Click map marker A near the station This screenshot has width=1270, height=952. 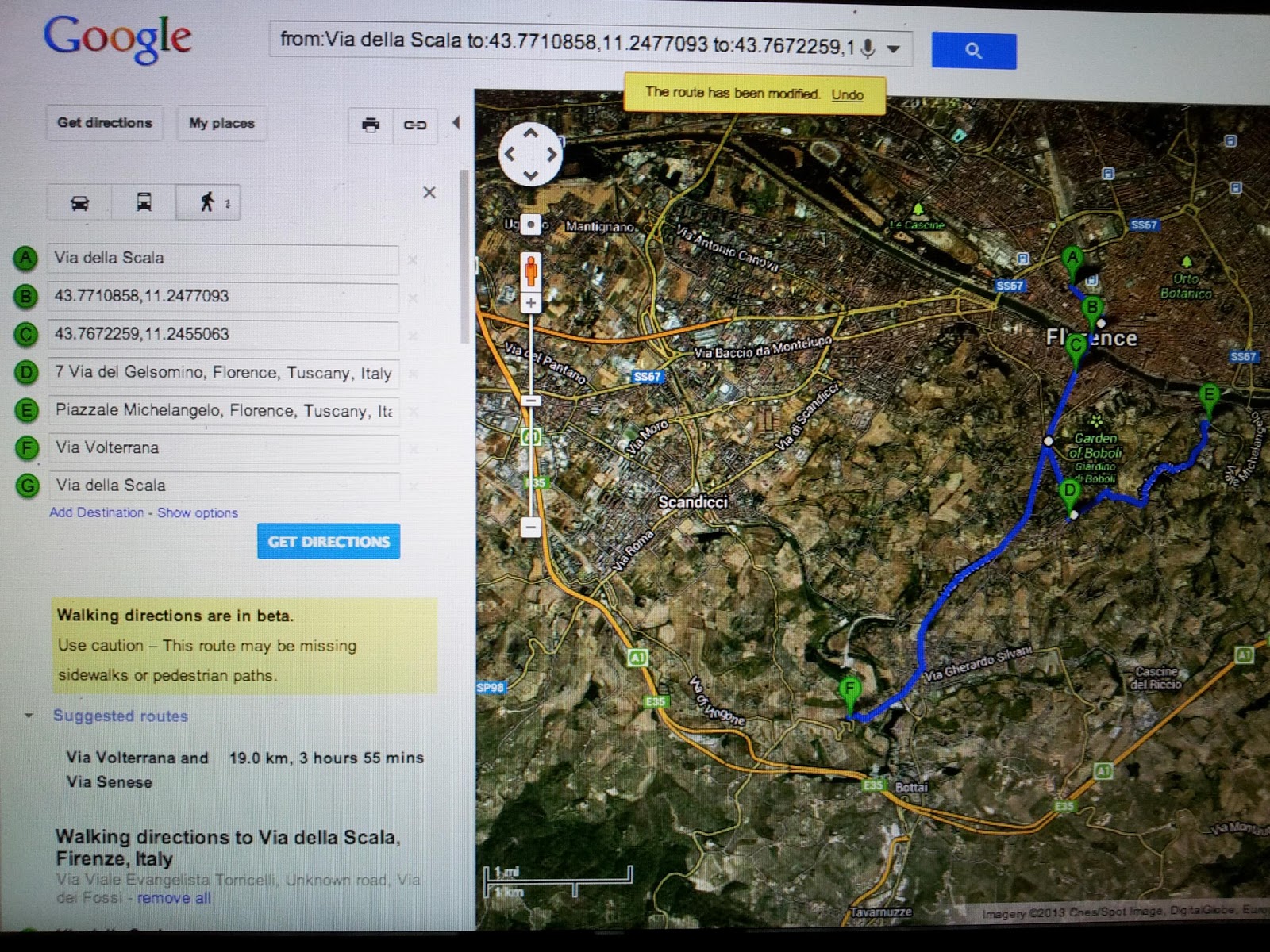[1072, 262]
